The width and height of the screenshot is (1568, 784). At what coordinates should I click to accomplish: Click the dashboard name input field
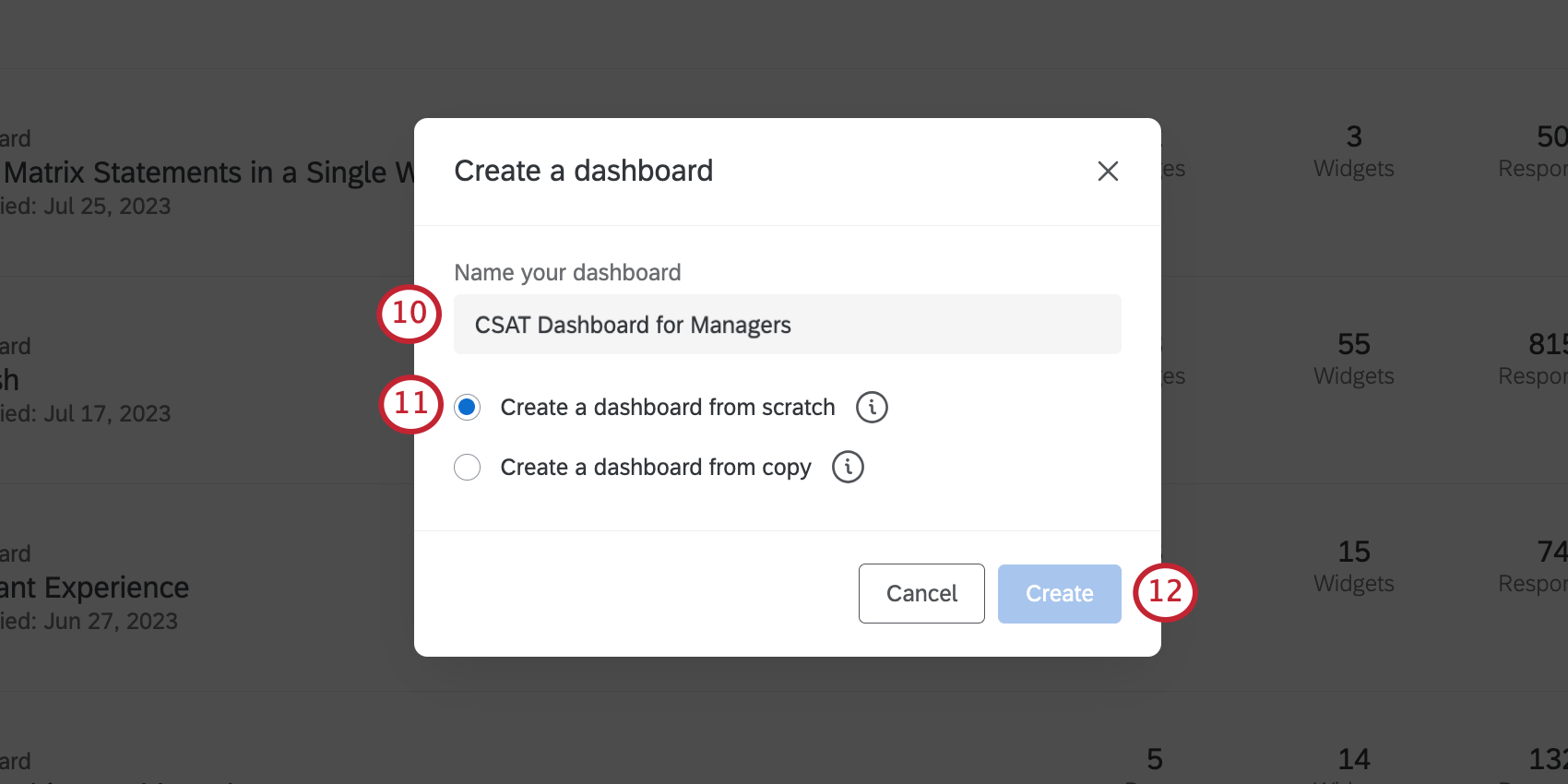(786, 324)
